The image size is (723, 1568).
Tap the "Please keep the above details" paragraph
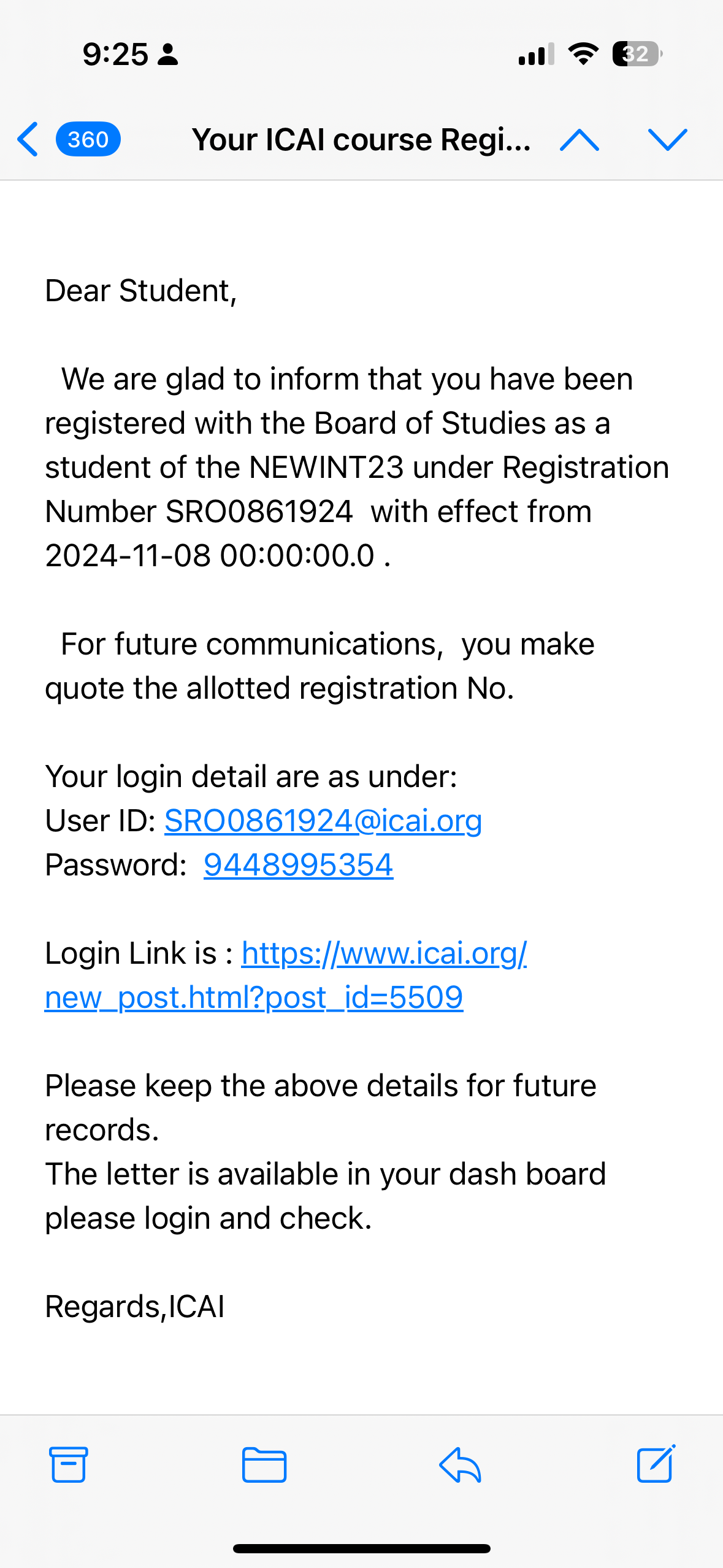320,1086
